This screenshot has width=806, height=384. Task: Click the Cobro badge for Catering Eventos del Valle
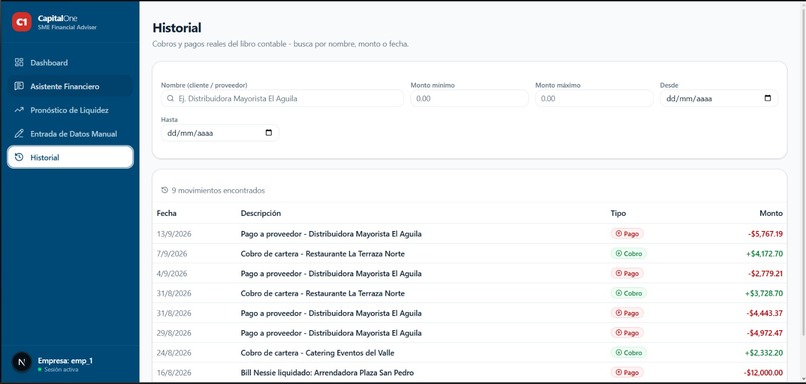pyautogui.click(x=629, y=353)
